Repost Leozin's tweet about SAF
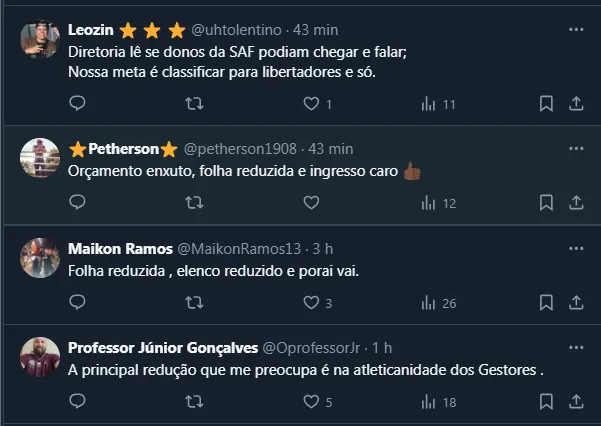This screenshot has width=601, height=426. [195, 103]
